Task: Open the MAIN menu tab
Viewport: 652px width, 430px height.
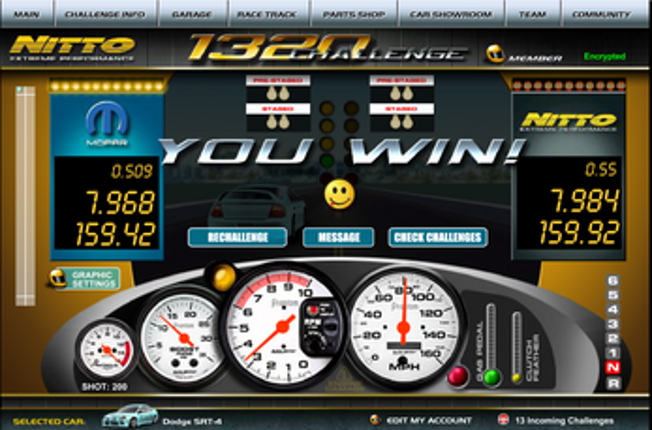Action: 27,14
